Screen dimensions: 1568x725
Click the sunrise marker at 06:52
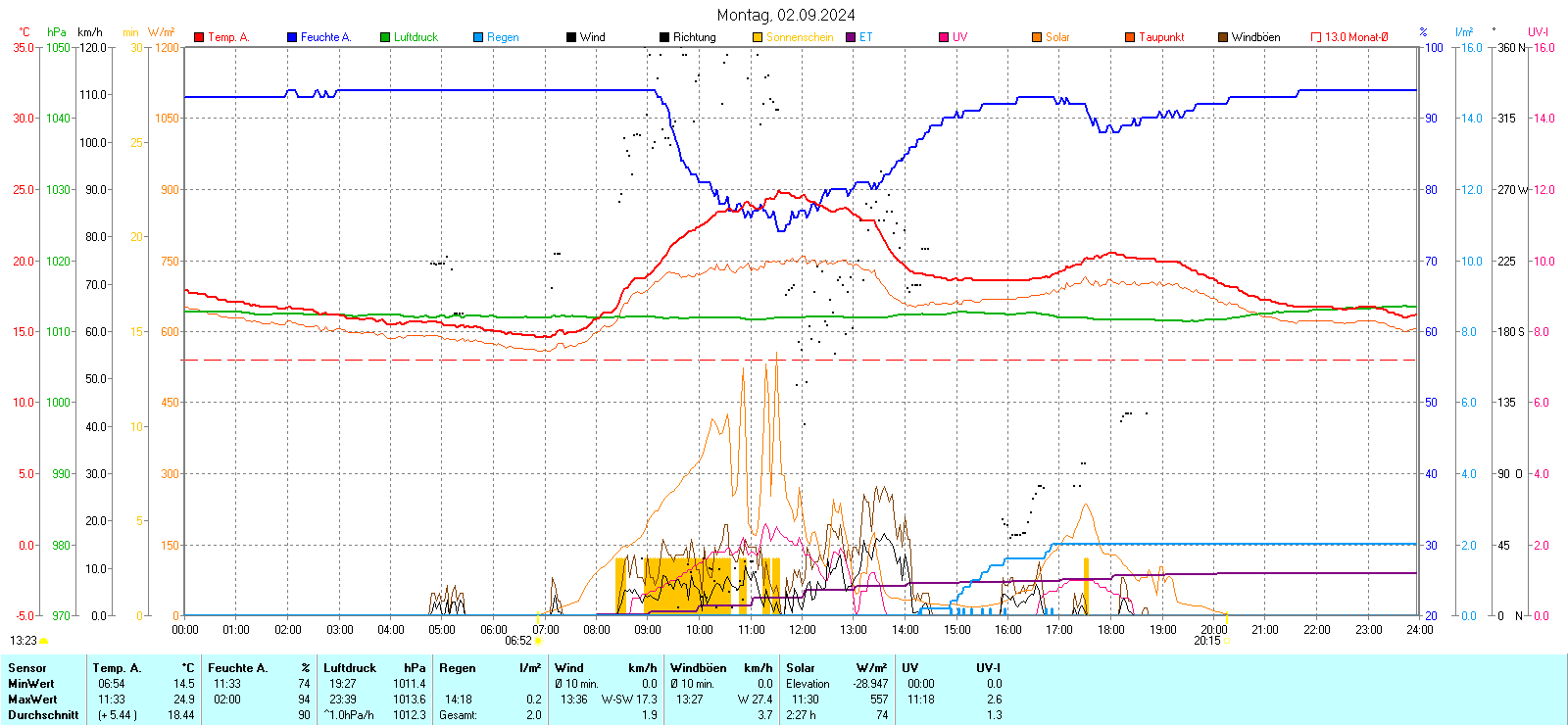click(538, 641)
